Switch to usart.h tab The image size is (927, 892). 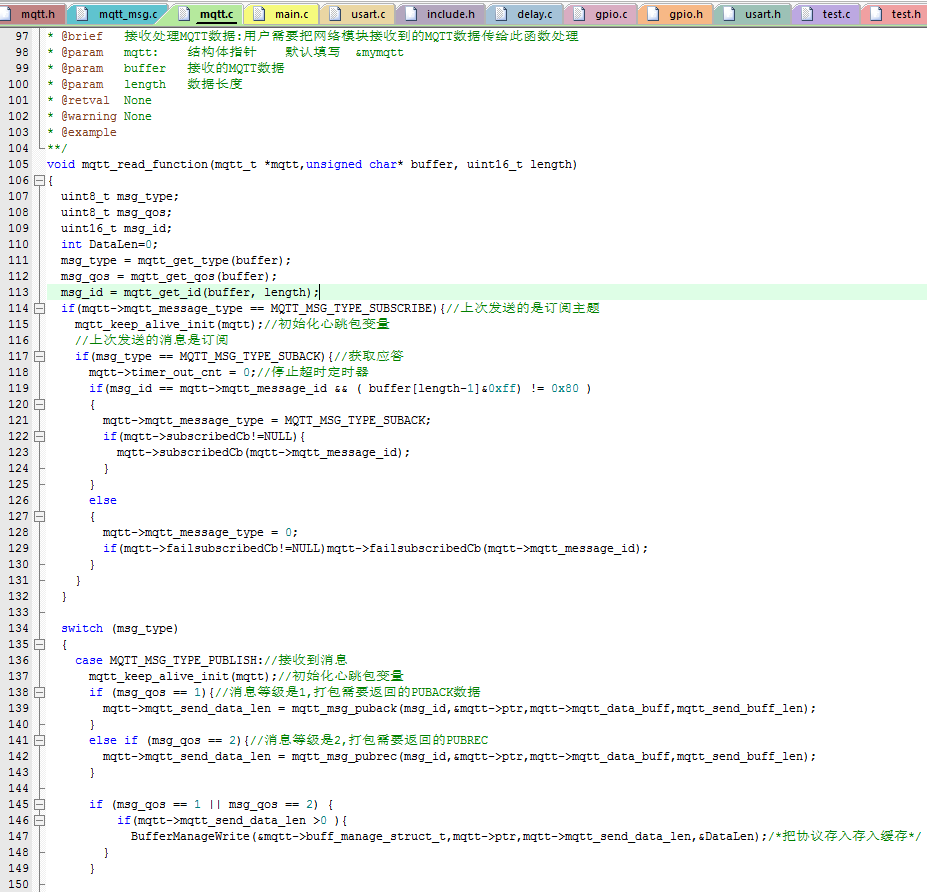click(752, 14)
